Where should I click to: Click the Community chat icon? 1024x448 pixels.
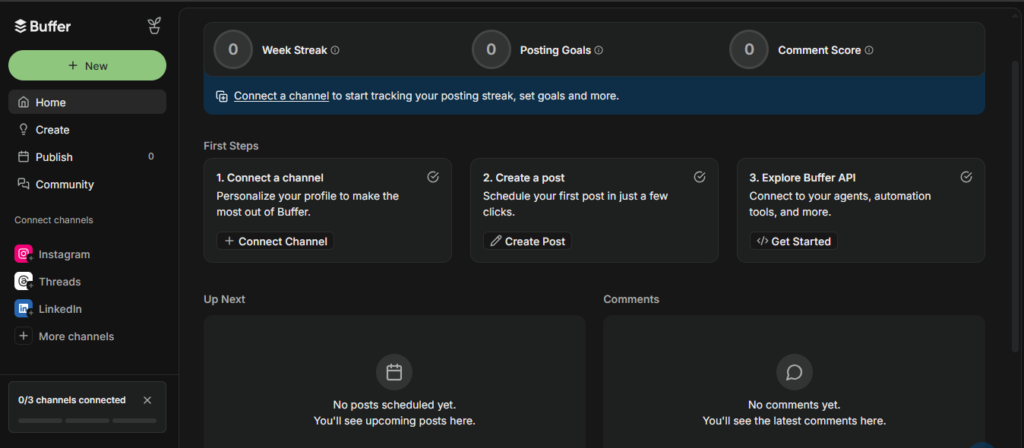pyautogui.click(x=24, y=184)
